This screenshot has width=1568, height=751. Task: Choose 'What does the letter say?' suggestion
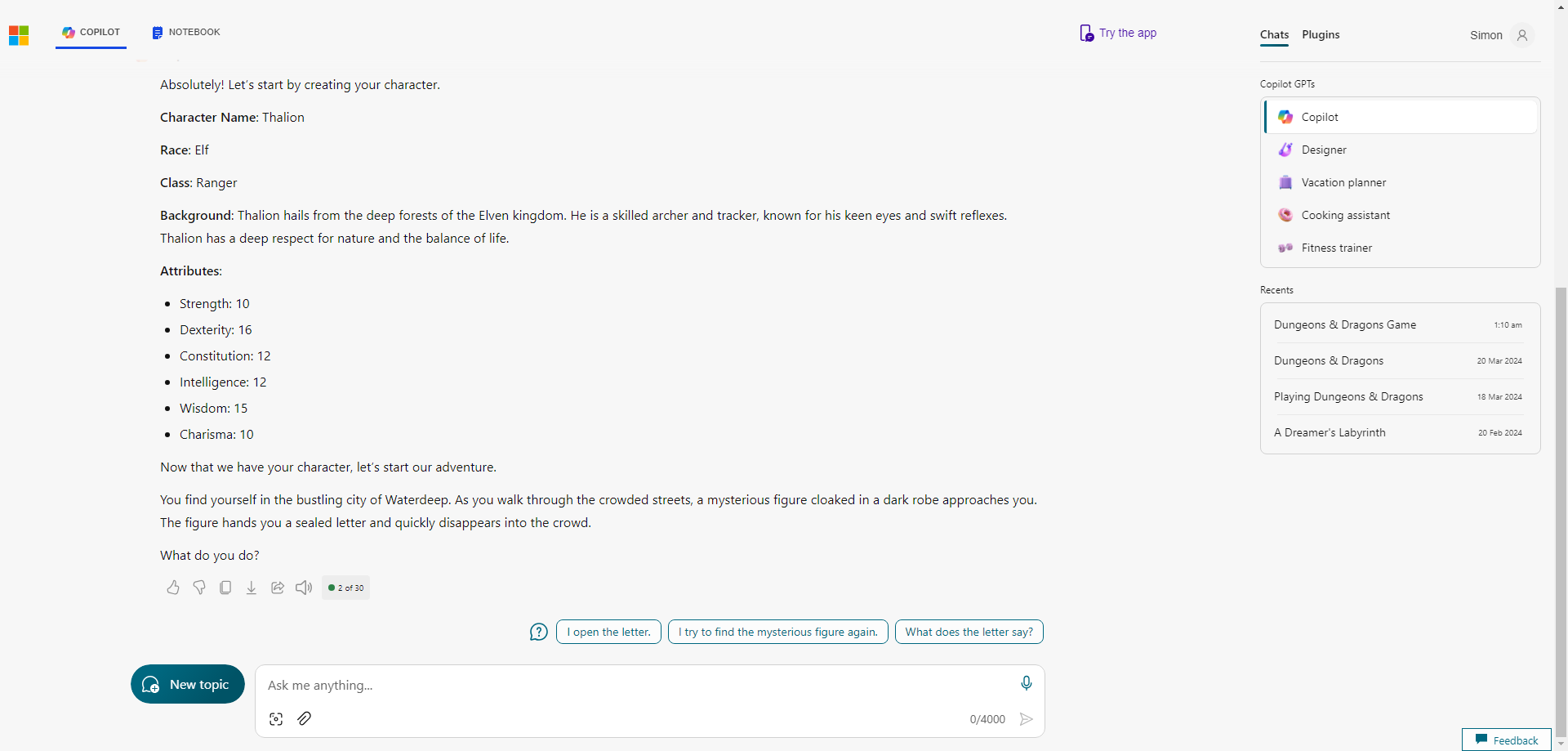pos(969,632)
